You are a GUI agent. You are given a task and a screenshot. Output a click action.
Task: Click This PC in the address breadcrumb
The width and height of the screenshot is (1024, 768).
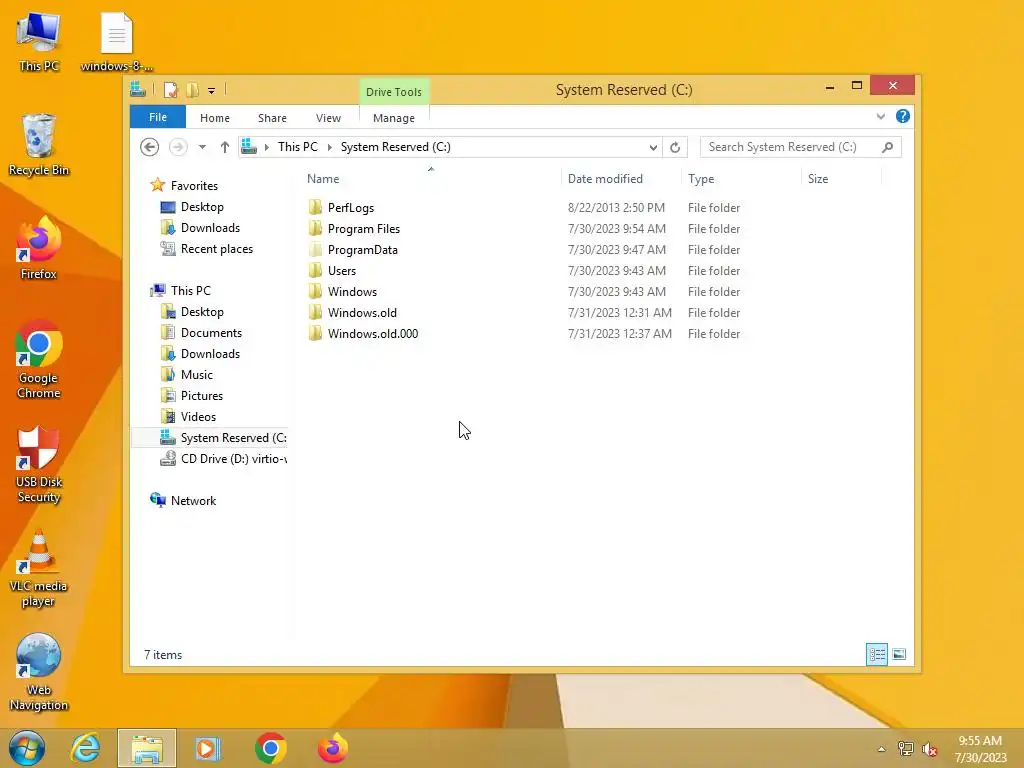[298, 147]
